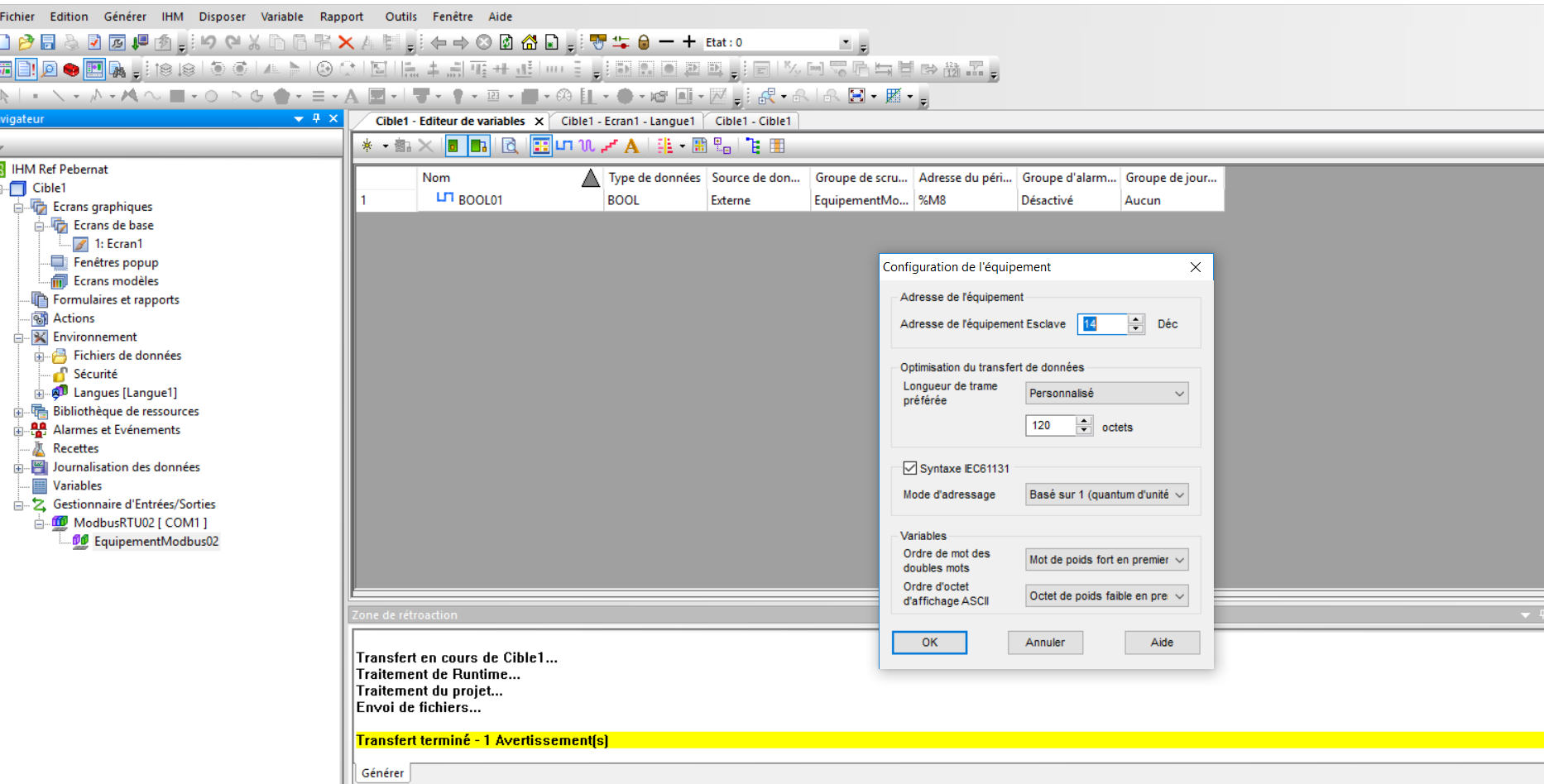Collapse the Environnement tree node
This screenshot has width=1544, height=784.
18,337
